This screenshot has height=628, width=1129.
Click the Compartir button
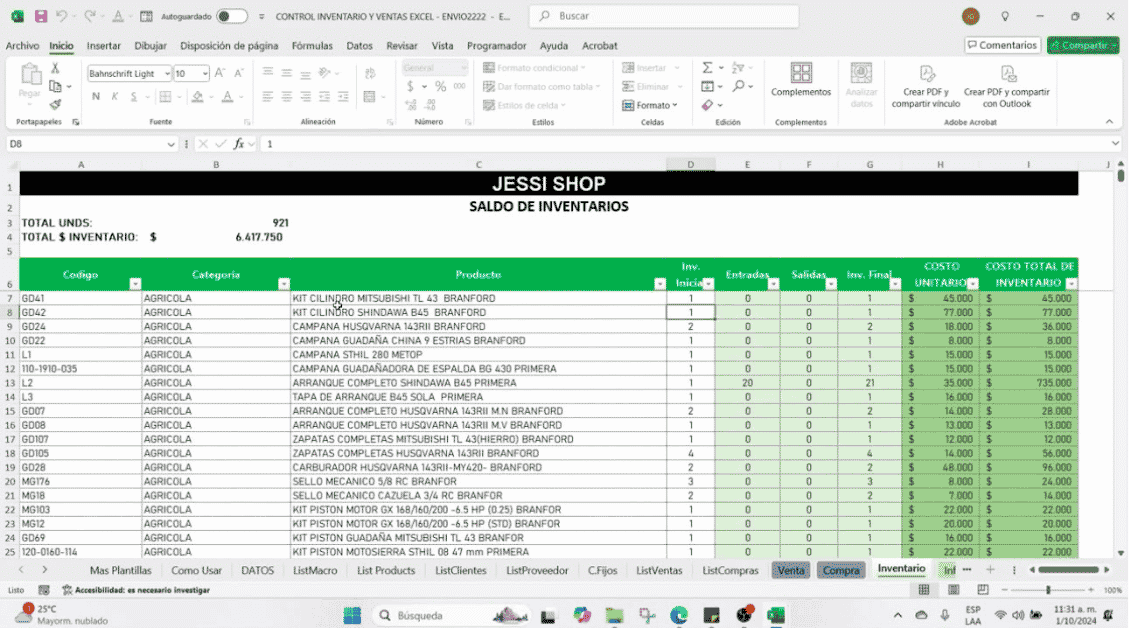(x=1083, y=45)
